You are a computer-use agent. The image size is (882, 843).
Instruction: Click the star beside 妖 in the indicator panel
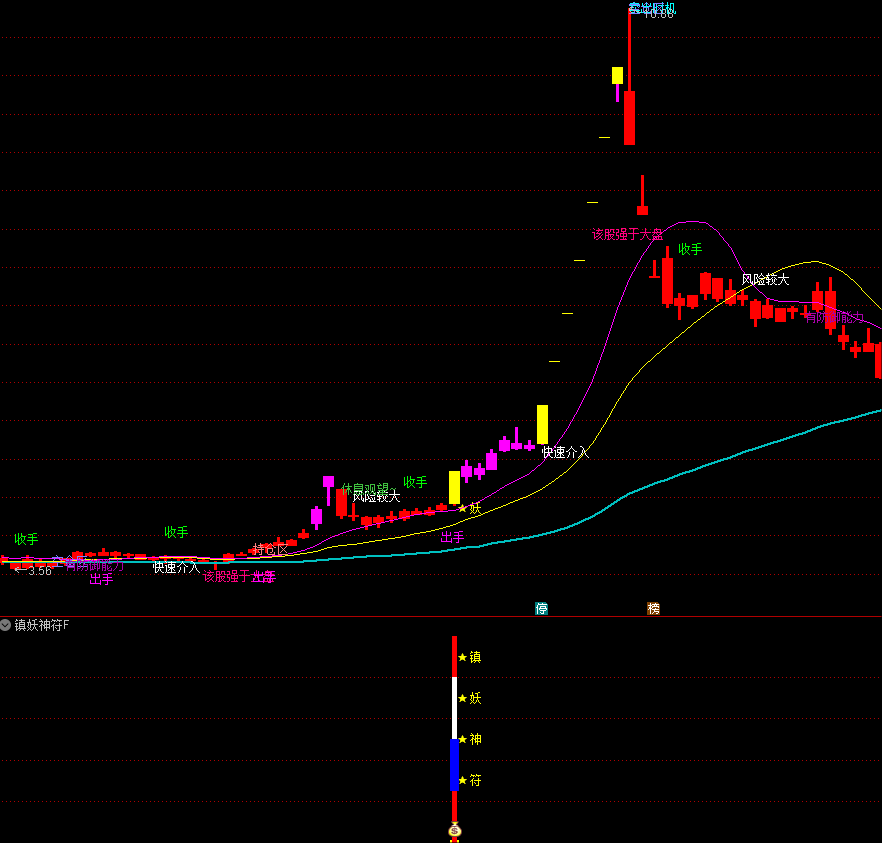click(x=462, y=699)
